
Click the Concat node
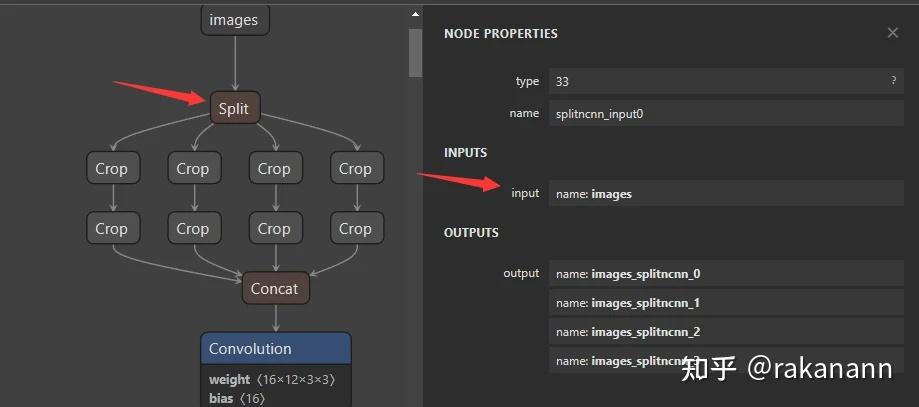274,289
